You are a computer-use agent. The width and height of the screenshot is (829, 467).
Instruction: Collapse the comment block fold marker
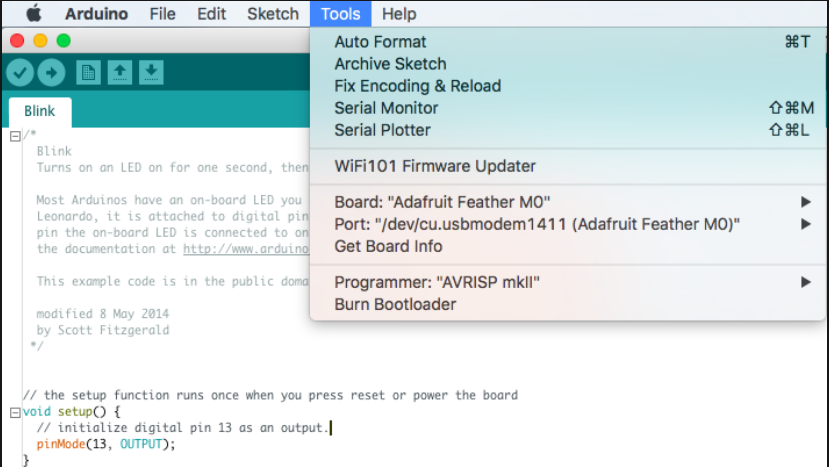coord(15,136)
